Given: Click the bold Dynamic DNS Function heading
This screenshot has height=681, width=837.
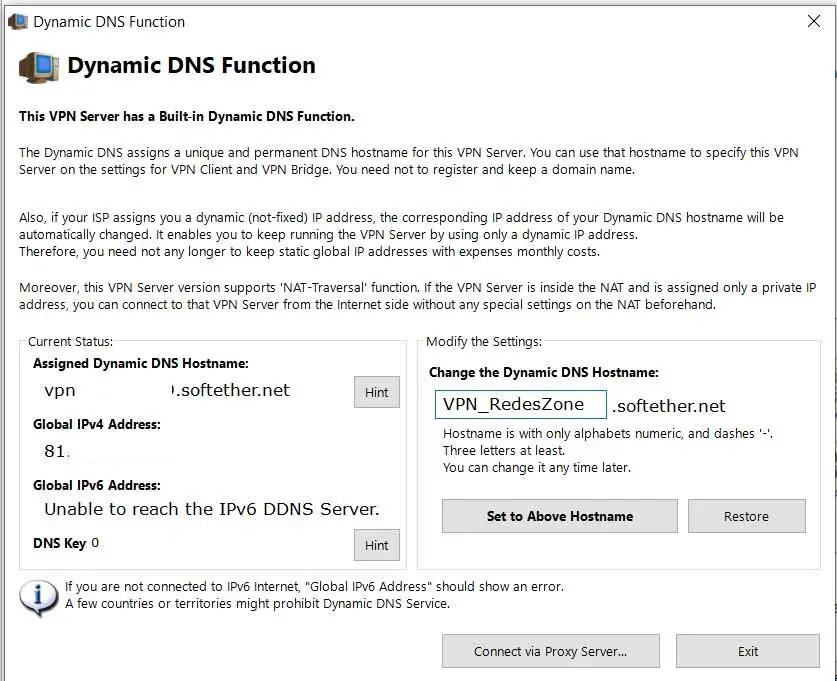Looking at the screenshot, I should (x=191, y=66).
